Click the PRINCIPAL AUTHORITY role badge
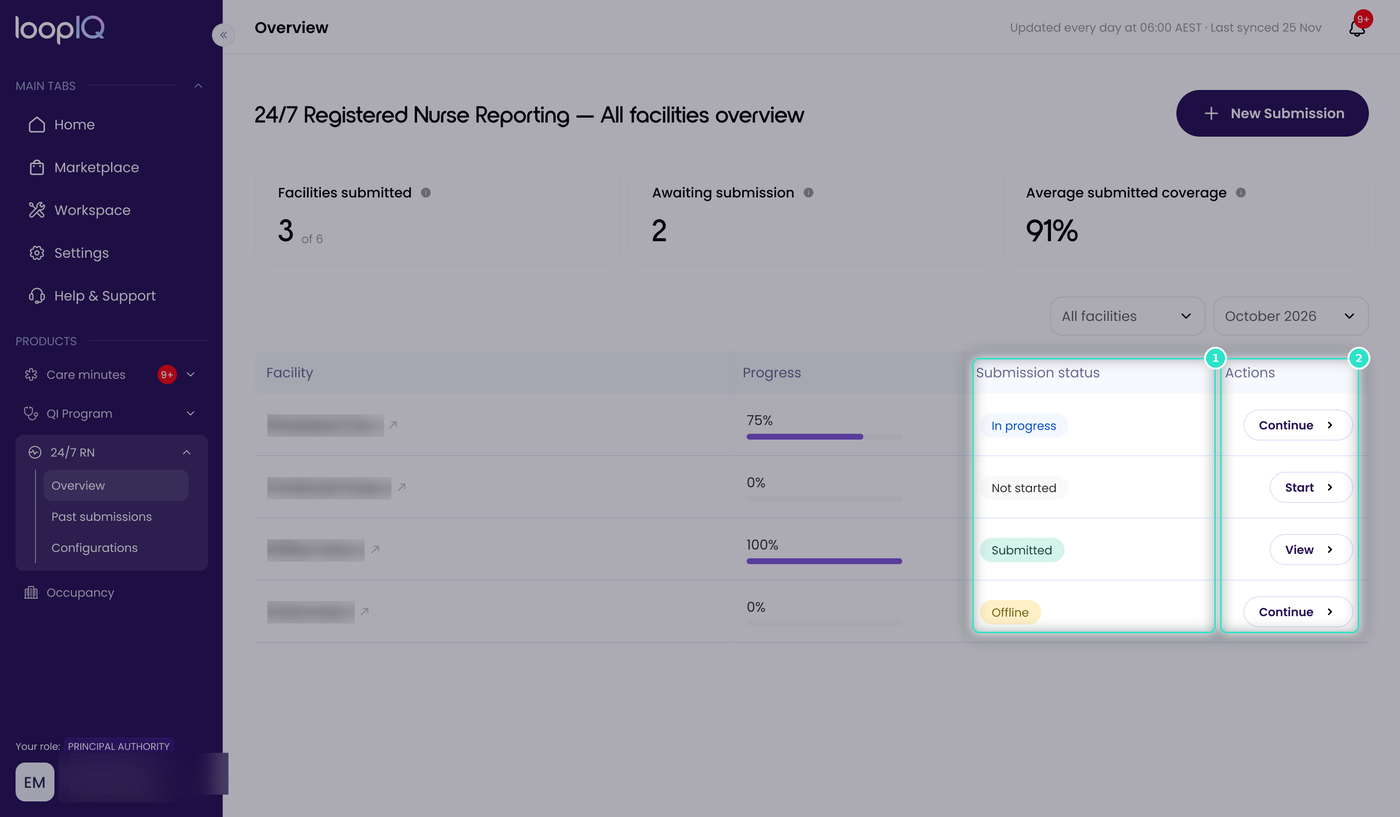Screen dimensions: 1400x817 [x=119, y=746]
